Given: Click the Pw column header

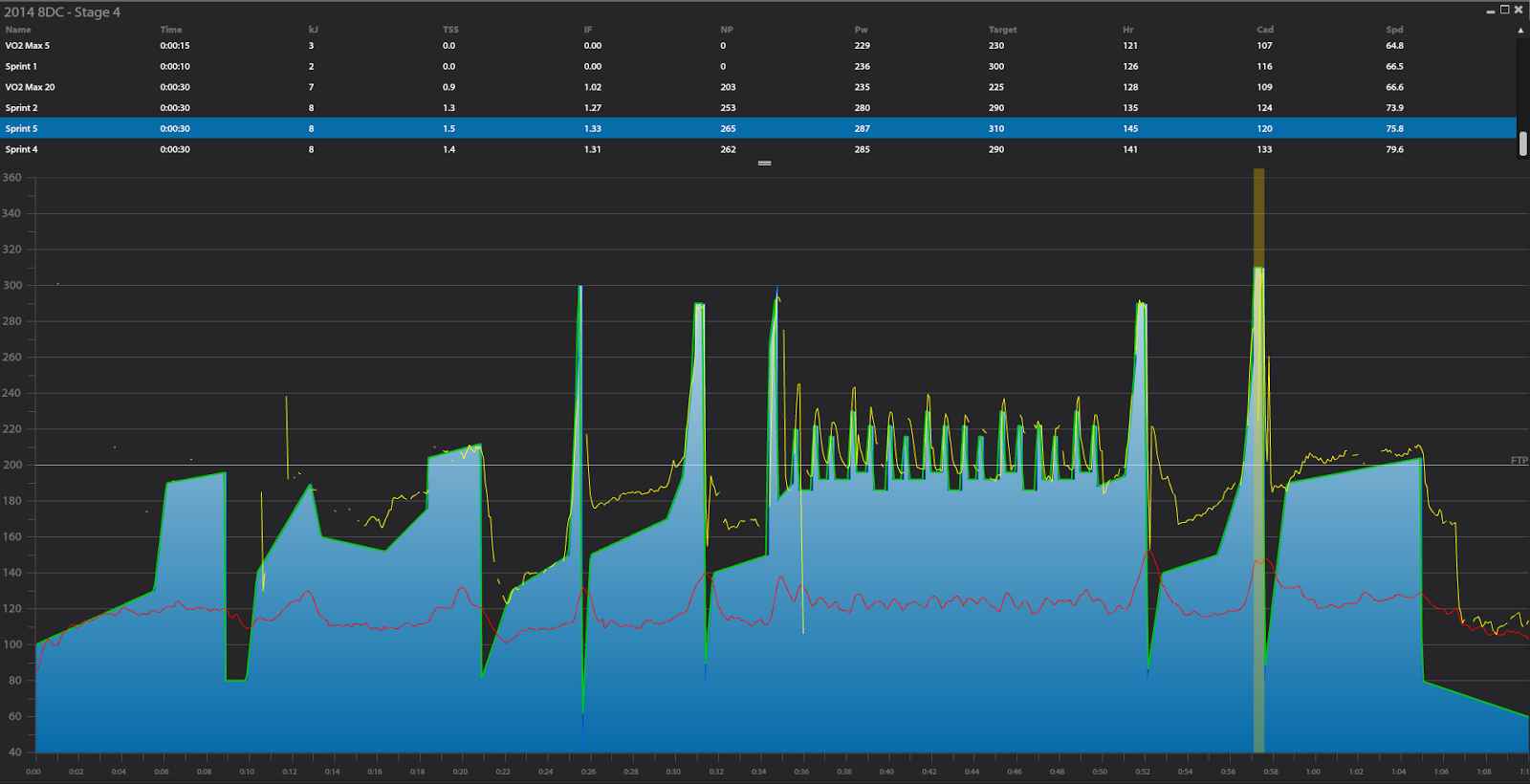Looking at the screenshot, I should coord(862,30).
